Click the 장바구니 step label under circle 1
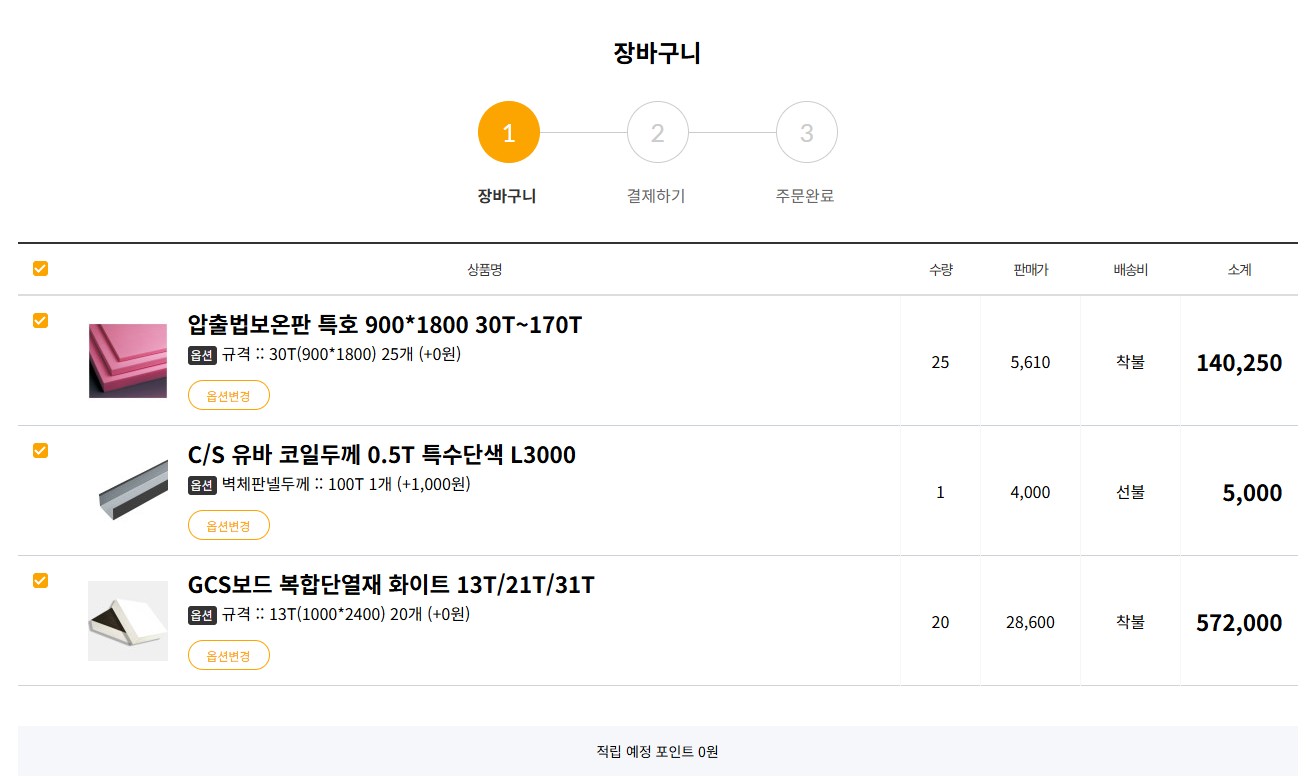Screen dimensions: 1311x782 coord(507,196)
